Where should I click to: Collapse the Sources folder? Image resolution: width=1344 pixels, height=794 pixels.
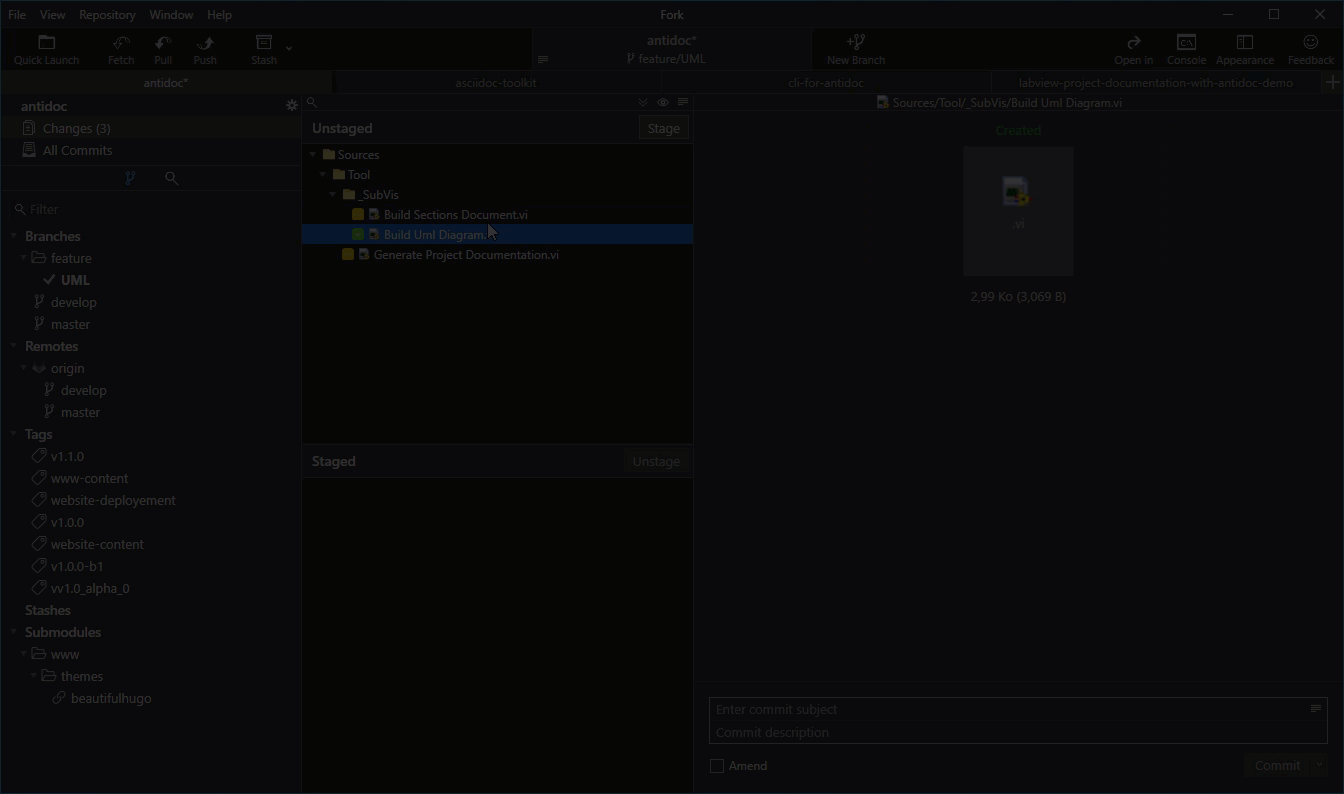(x=313, y=155)
